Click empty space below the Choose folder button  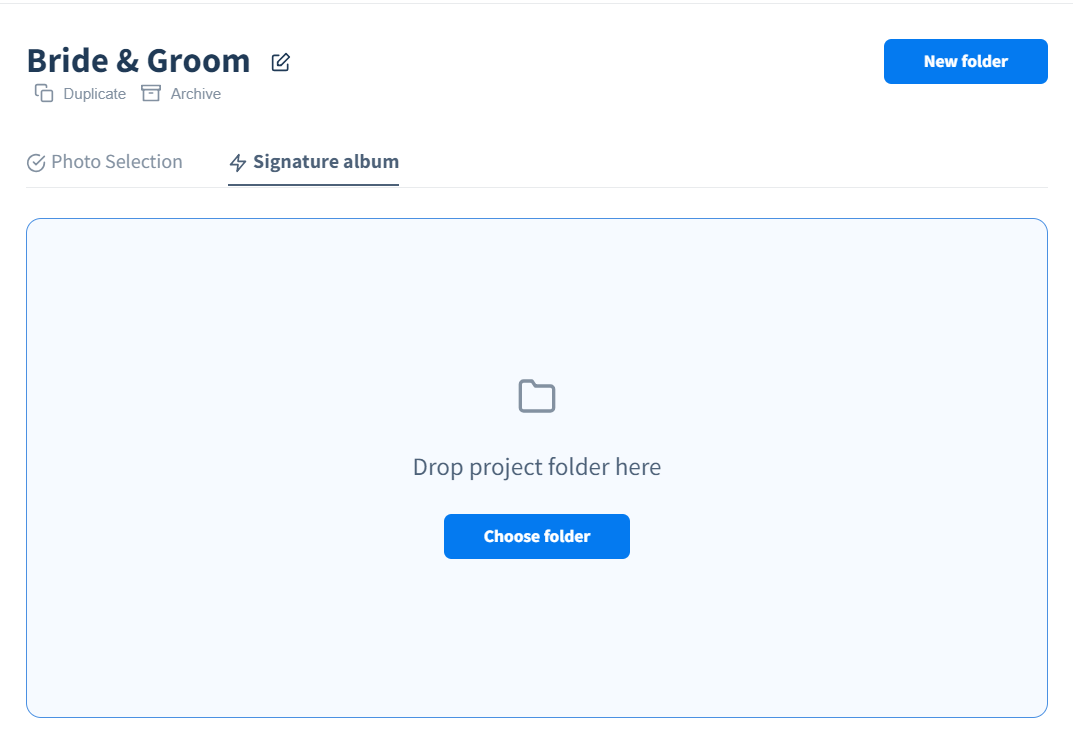[536, 636]
